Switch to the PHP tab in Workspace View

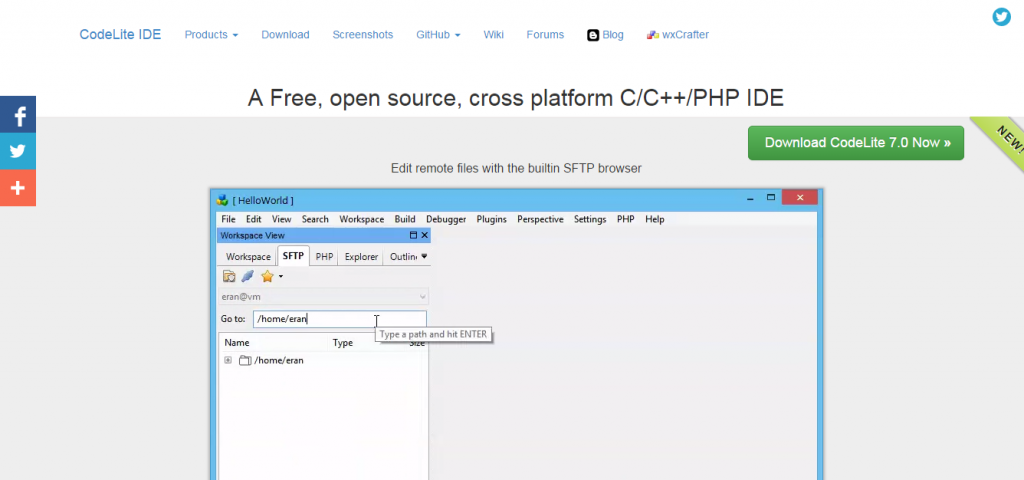[325, 257]
